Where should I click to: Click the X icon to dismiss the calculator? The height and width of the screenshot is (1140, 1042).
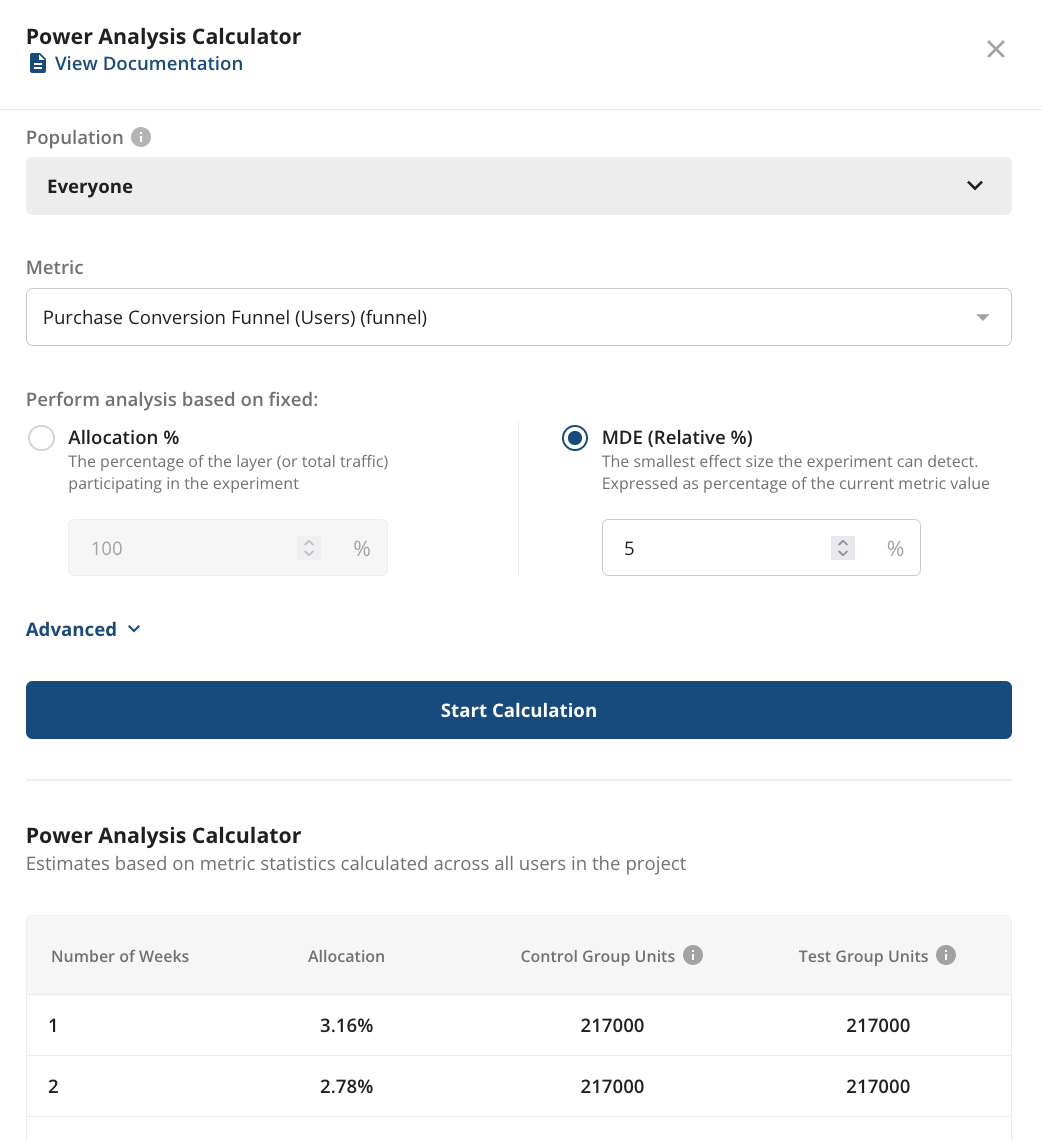click(x=995, y=48)
